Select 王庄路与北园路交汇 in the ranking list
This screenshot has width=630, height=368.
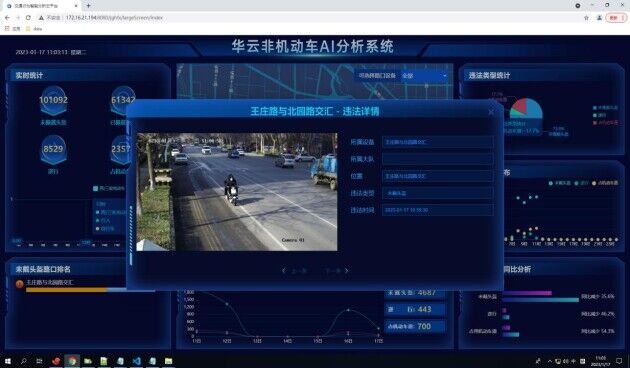pyautogui.click(x=49, y=282)
